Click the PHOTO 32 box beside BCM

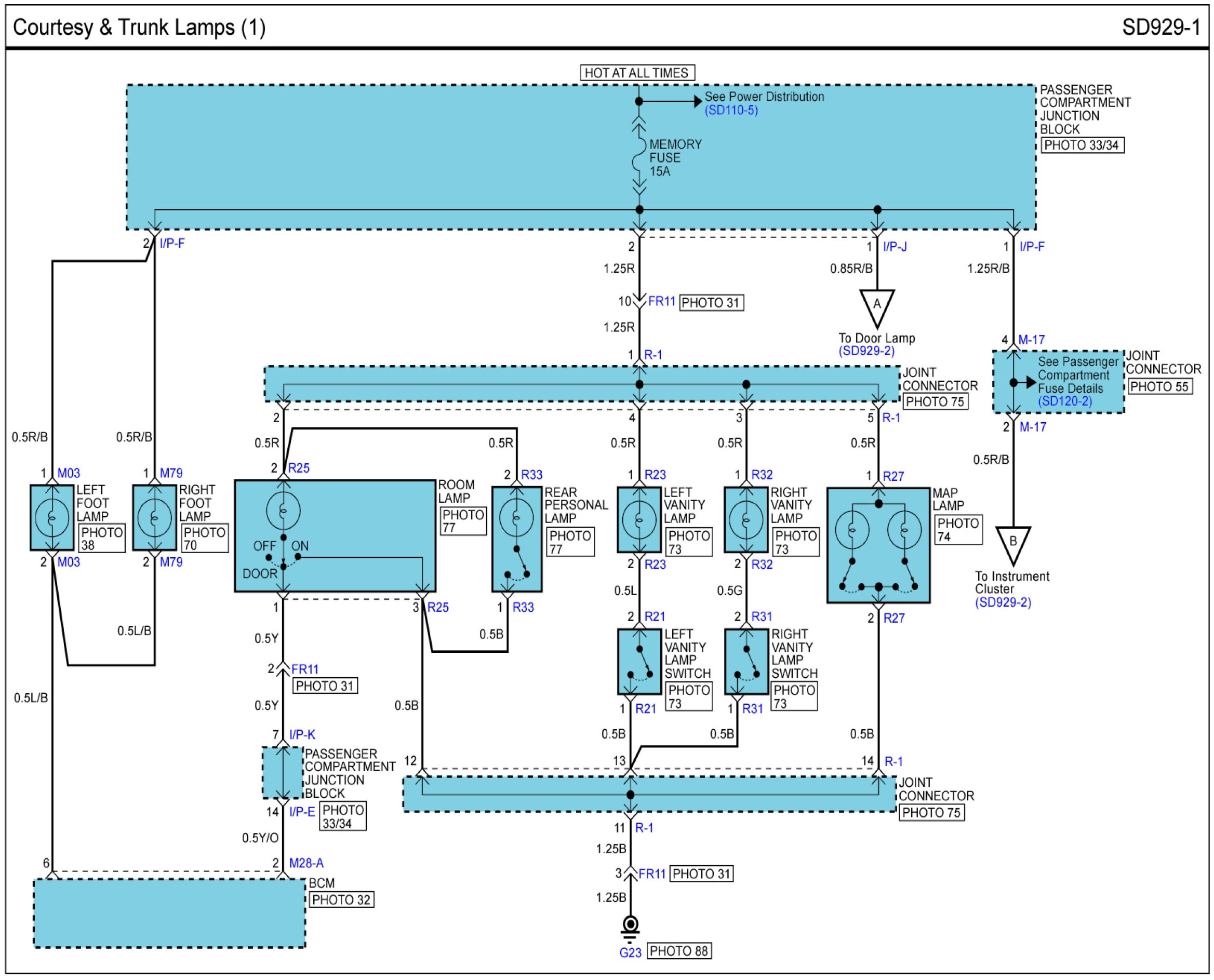tap(341, 900)
